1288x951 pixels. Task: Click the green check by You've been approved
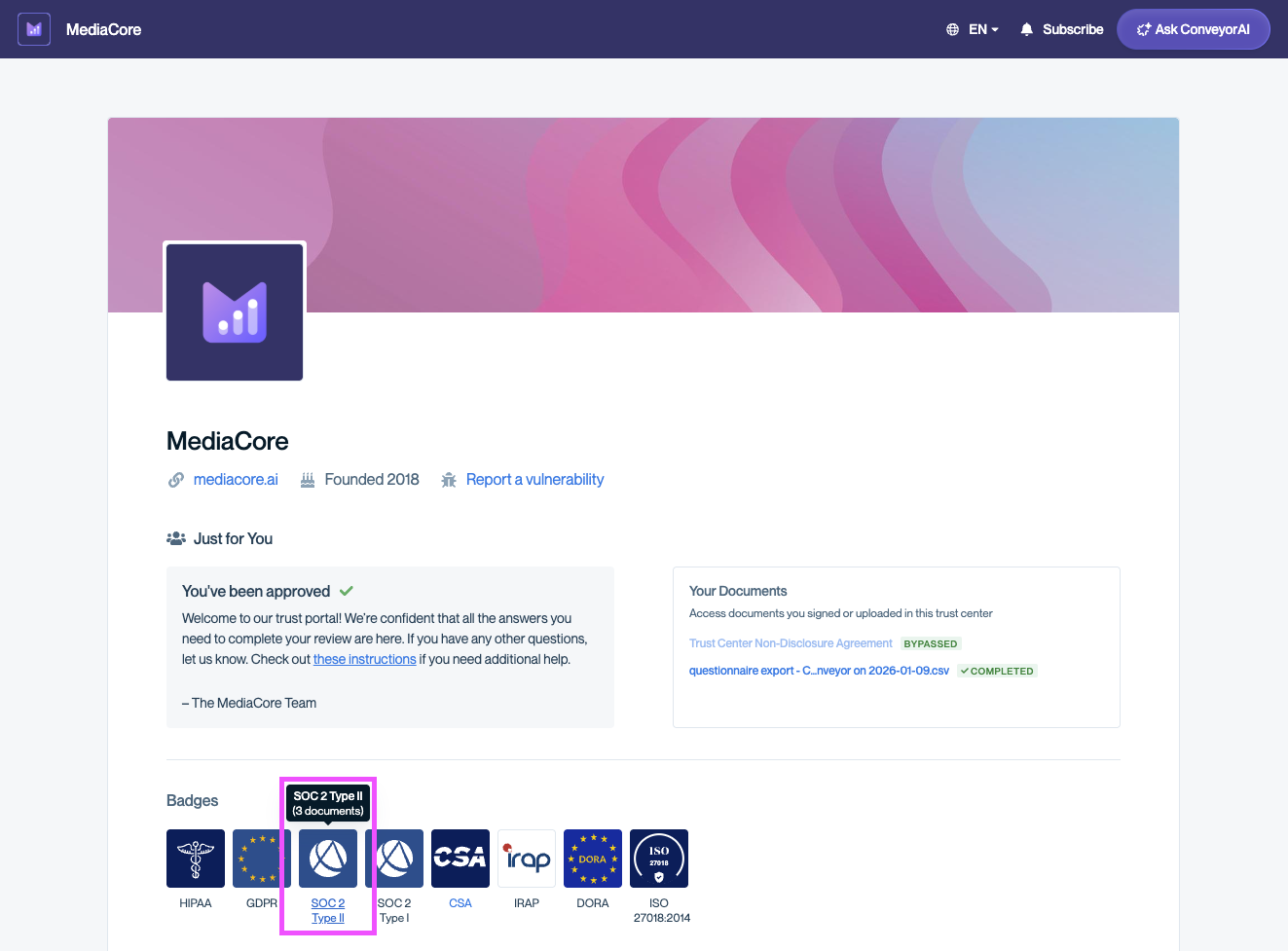click(347, 591)
